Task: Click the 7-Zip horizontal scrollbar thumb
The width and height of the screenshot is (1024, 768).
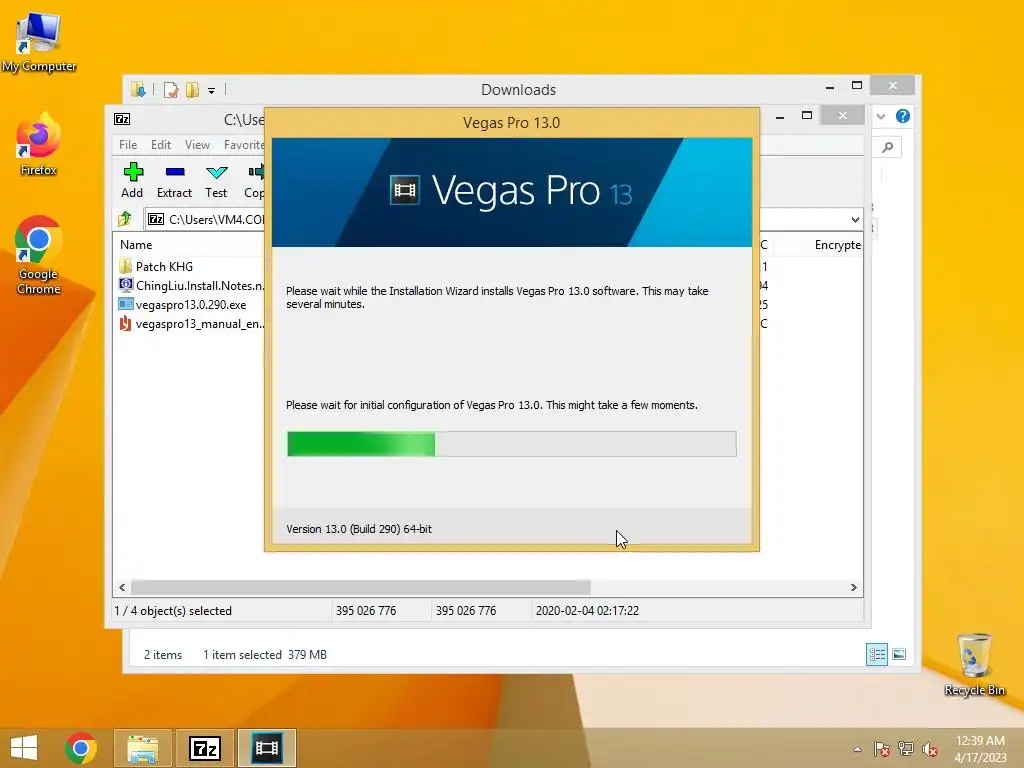Action: point(360,587)
